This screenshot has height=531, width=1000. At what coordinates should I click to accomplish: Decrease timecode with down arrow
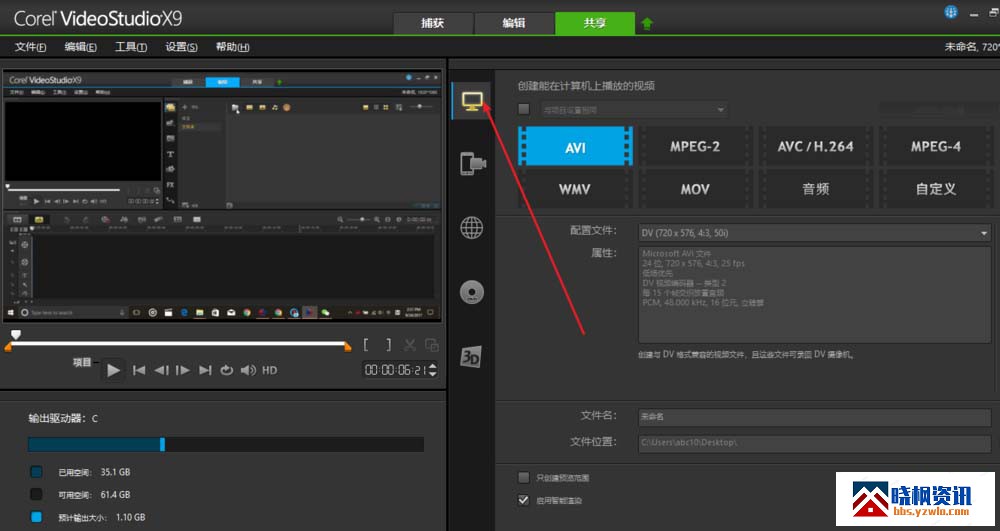pos(433,374)
